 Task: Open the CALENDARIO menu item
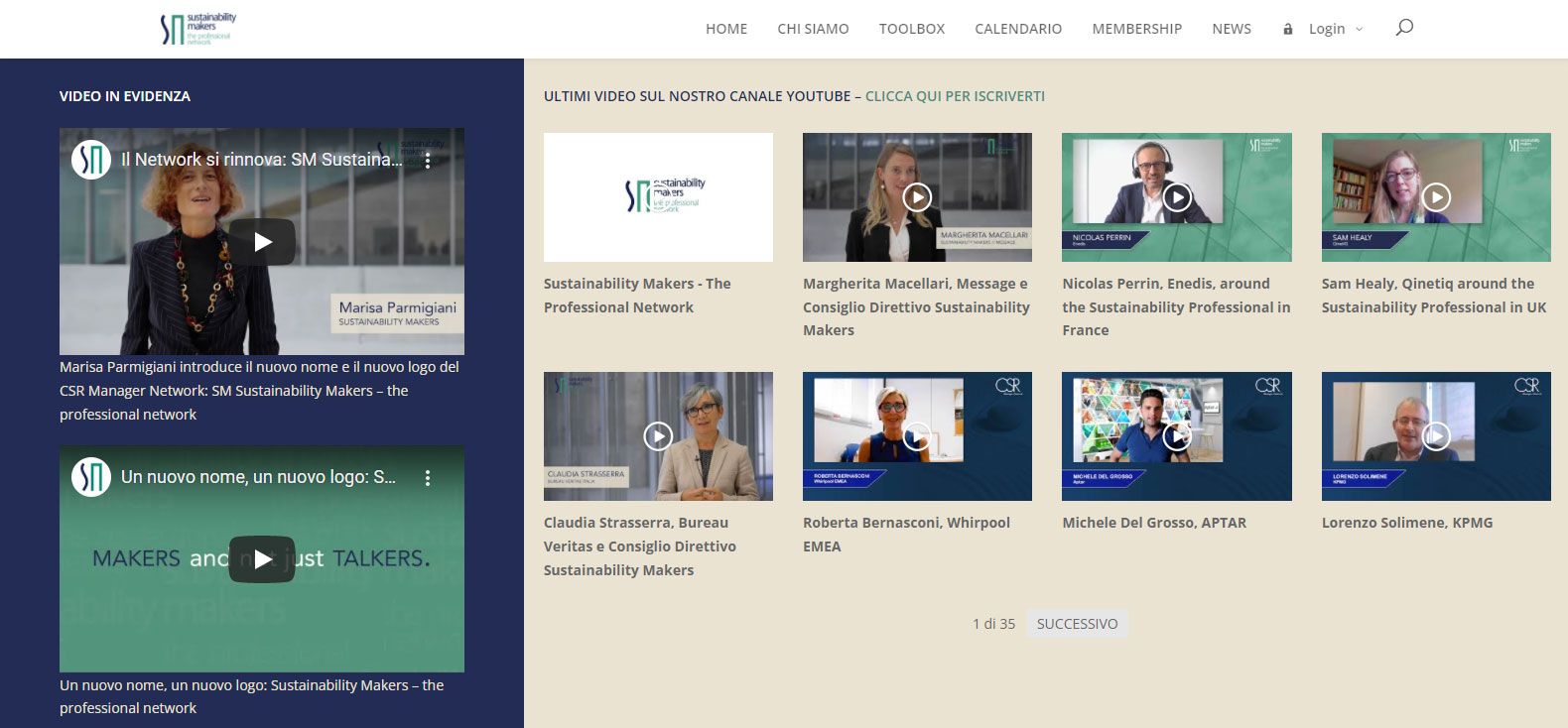coord(1018,29)
